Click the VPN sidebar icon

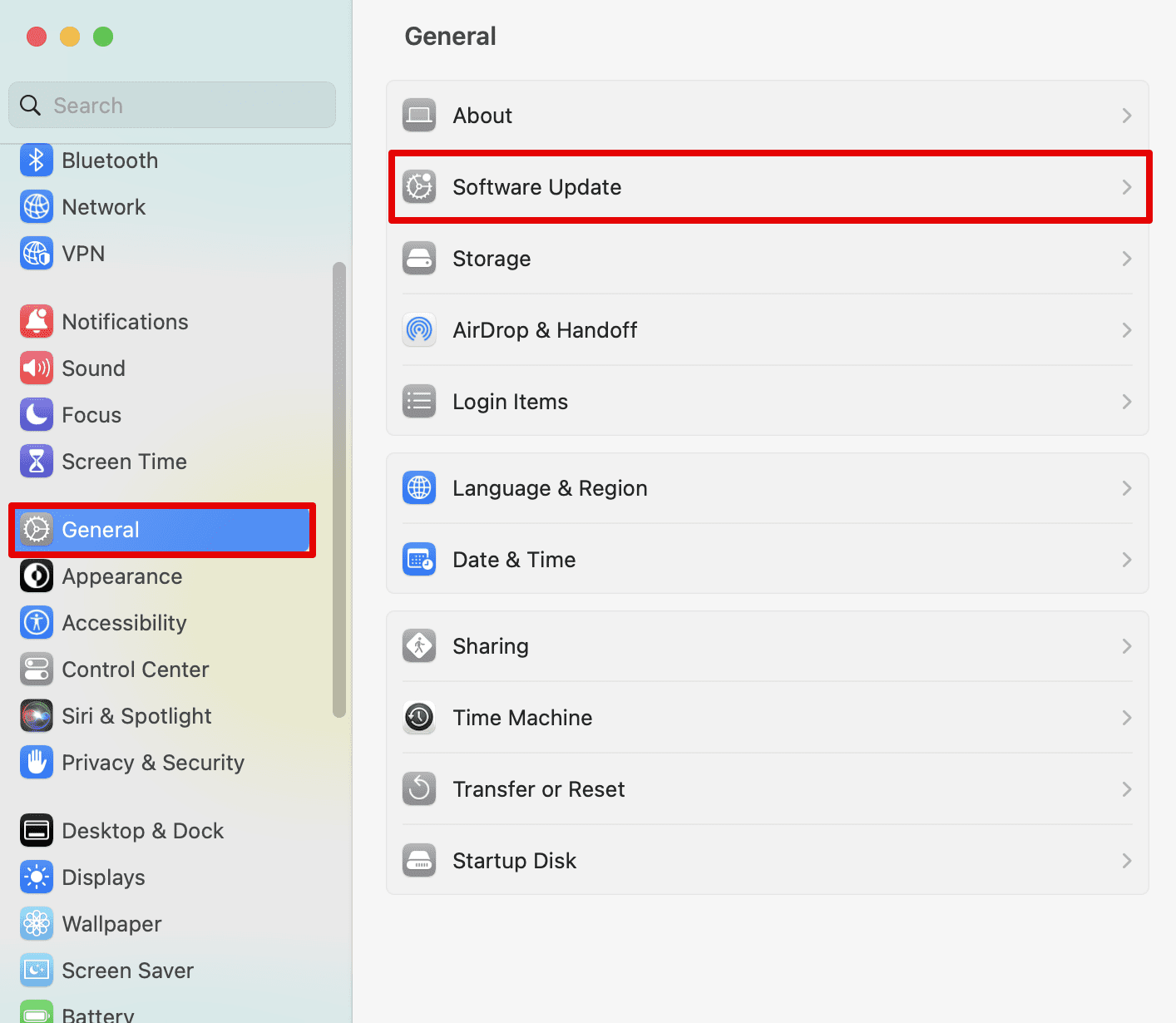37,254
